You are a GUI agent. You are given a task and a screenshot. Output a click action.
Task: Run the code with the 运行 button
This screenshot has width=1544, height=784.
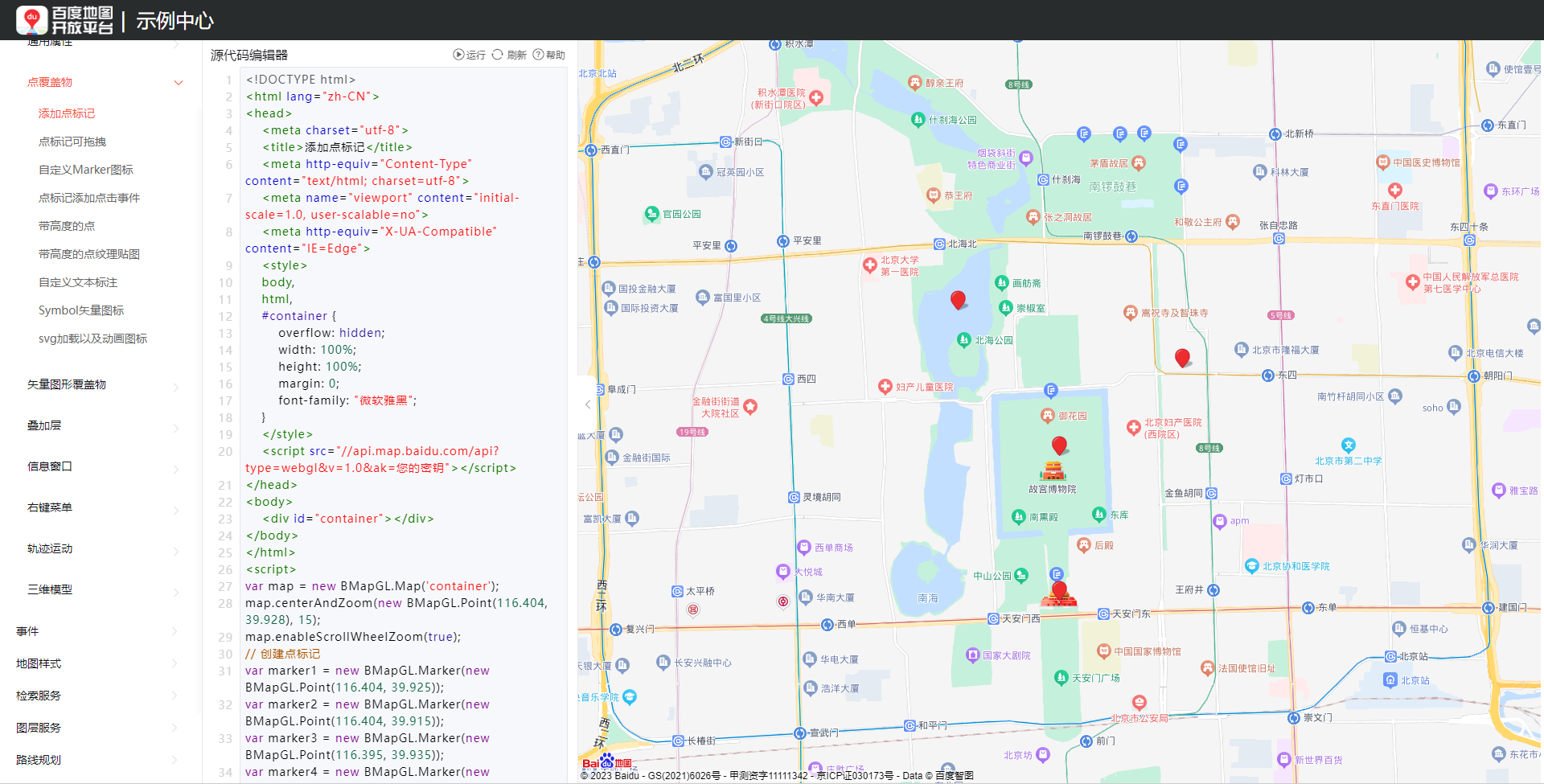[469, 55]
